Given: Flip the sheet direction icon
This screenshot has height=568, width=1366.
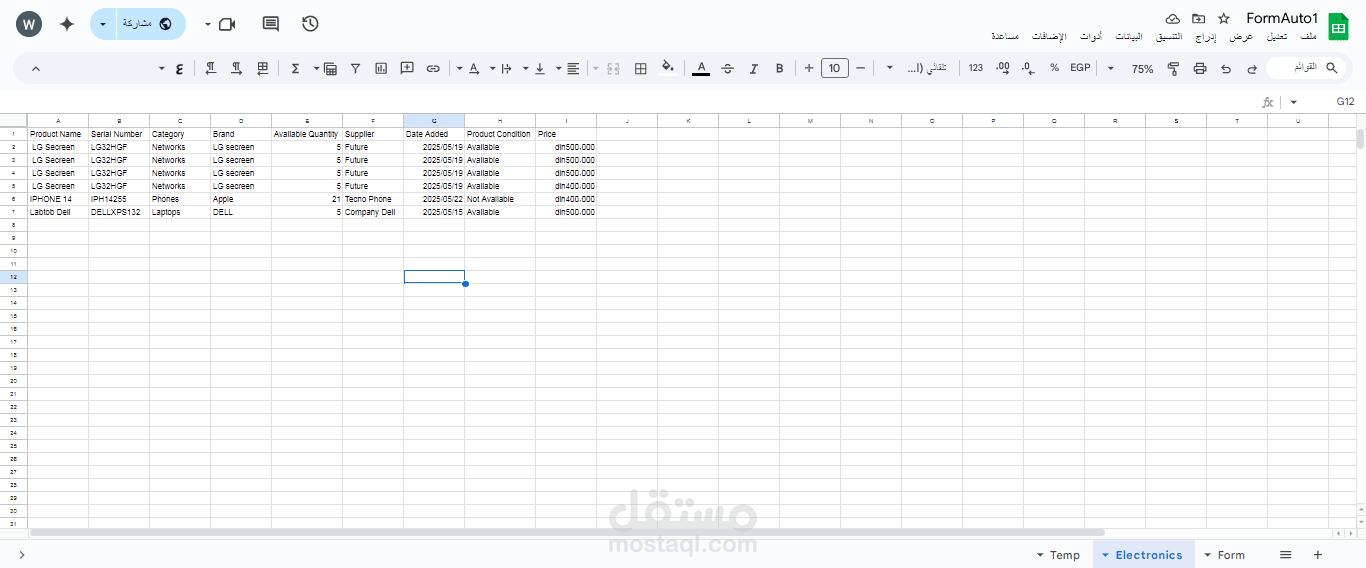Looking at the screenshot, I should 263,68.
